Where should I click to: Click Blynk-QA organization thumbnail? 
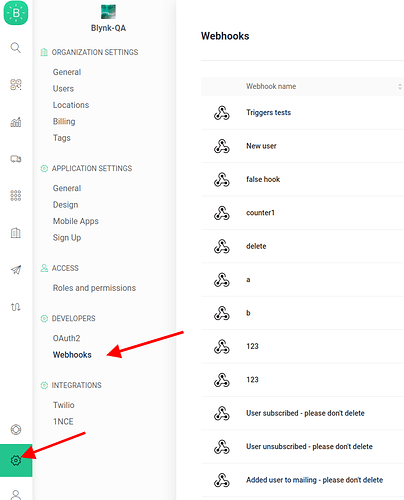pyautogui.click(x=108, y=12)
